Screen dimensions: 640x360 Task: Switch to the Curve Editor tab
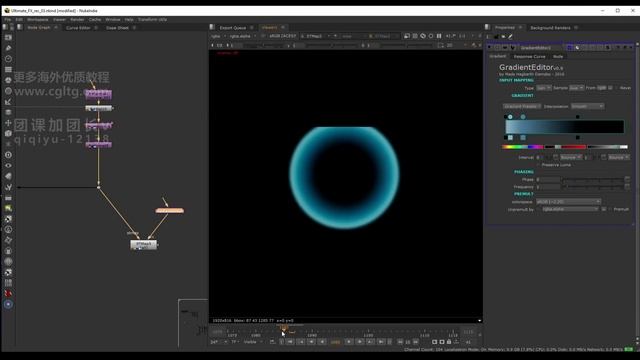[78, 28]
